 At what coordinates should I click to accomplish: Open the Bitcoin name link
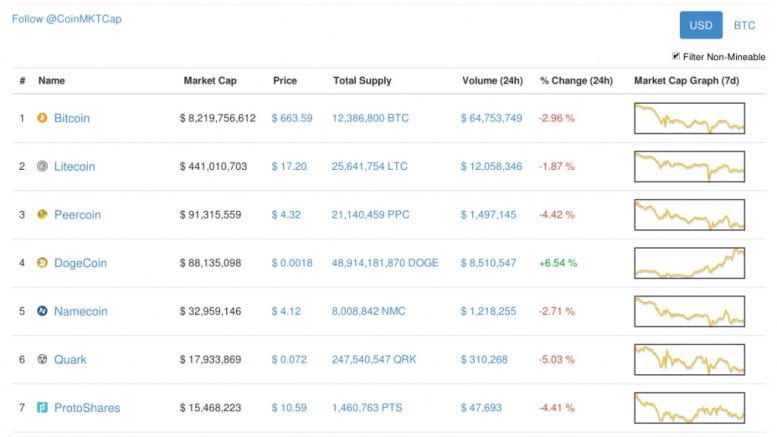72,118
